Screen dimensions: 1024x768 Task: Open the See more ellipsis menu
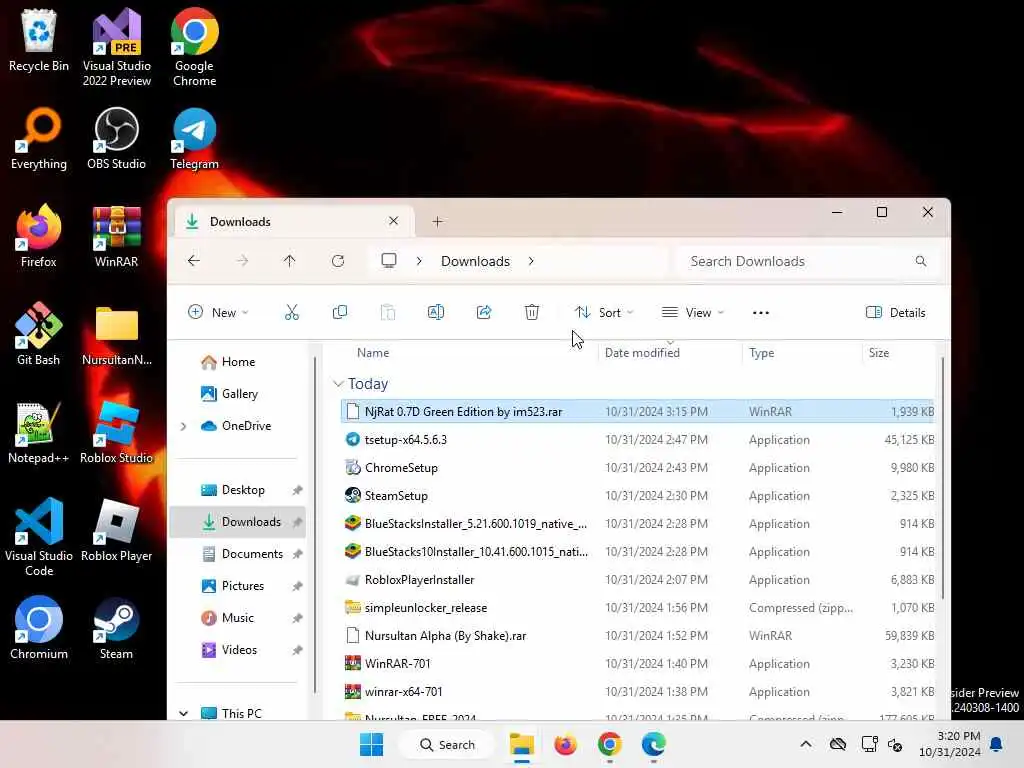(761, 313)
